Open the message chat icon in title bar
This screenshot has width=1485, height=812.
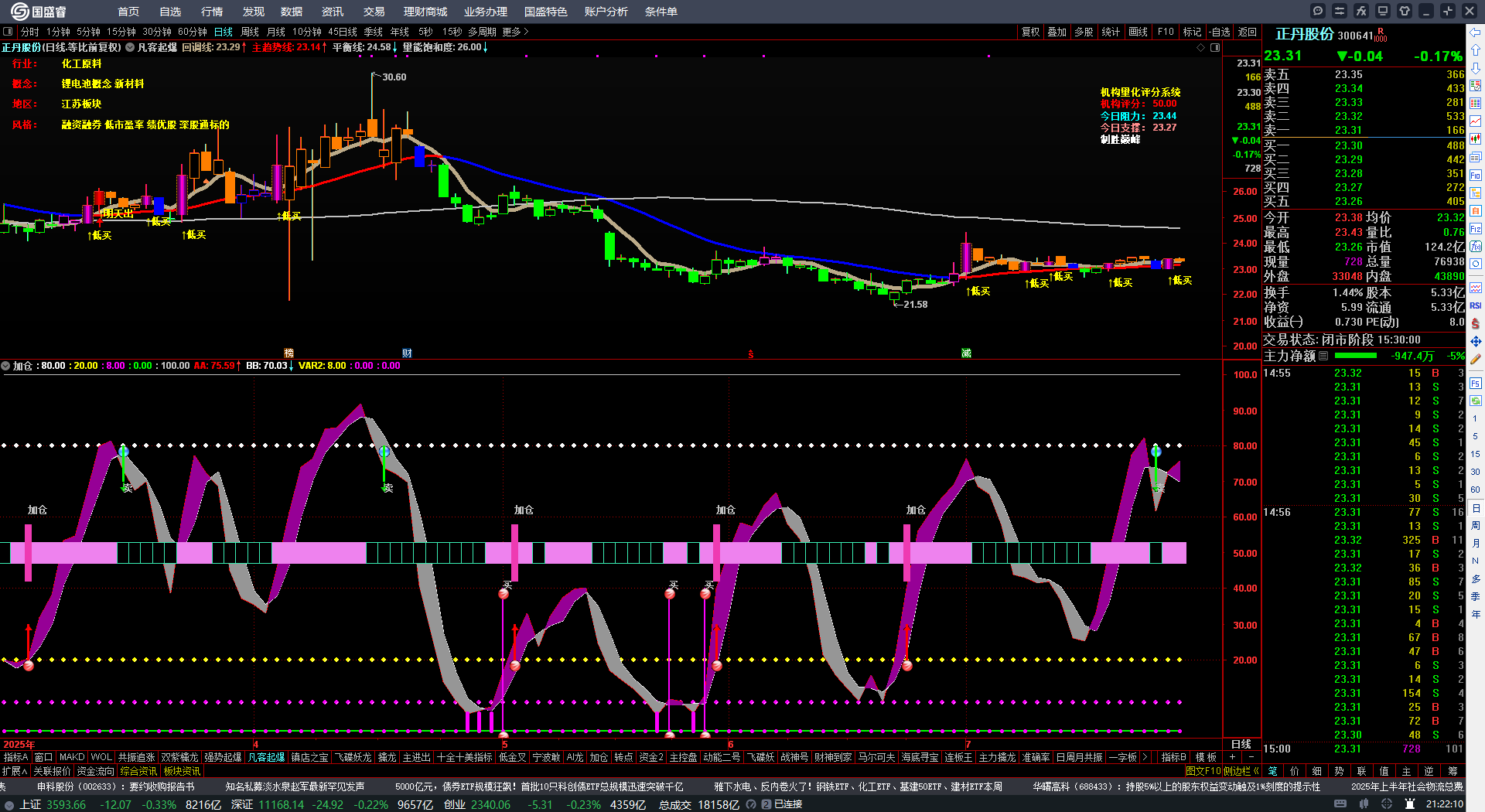tap(1318, 11)
